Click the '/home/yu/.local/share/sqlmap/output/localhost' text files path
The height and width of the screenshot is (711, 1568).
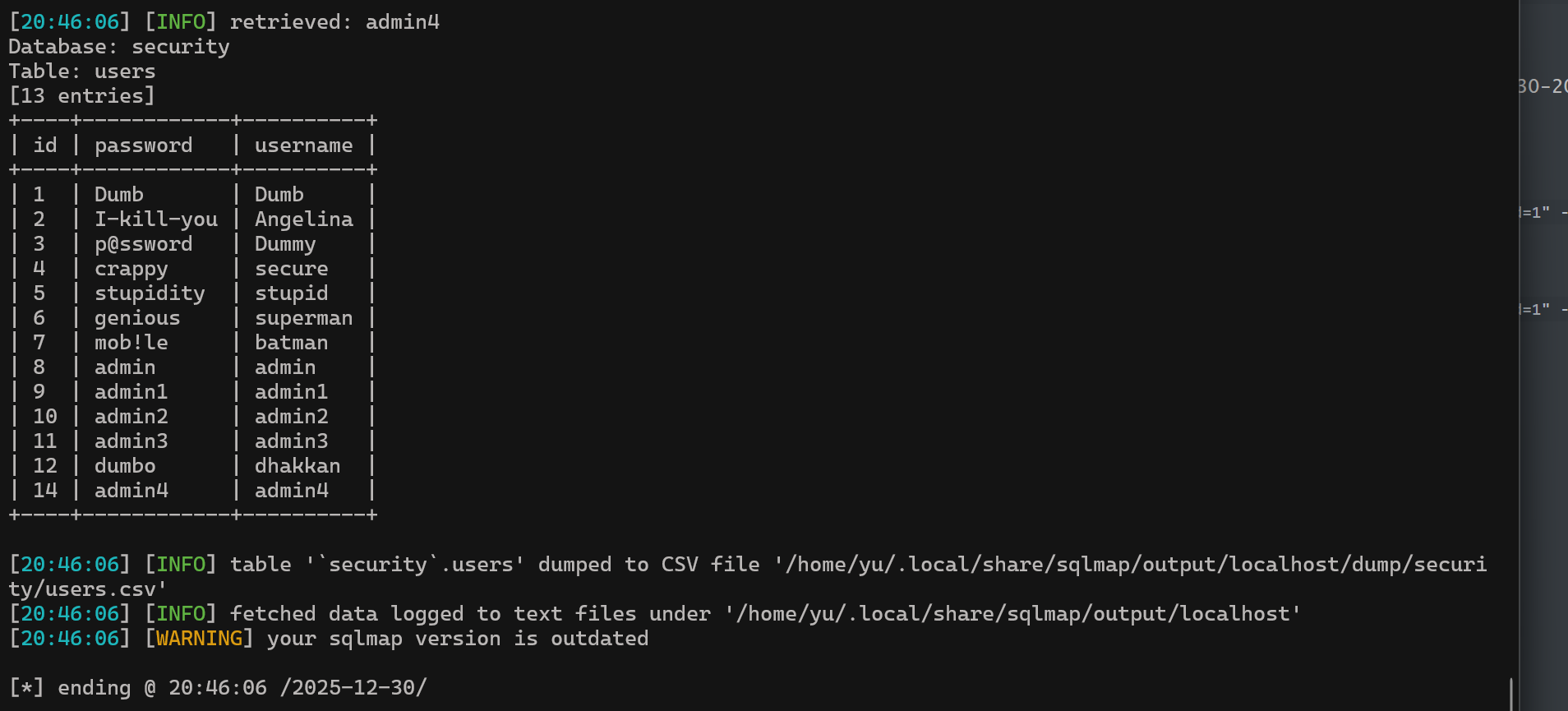coord(1012,614)
